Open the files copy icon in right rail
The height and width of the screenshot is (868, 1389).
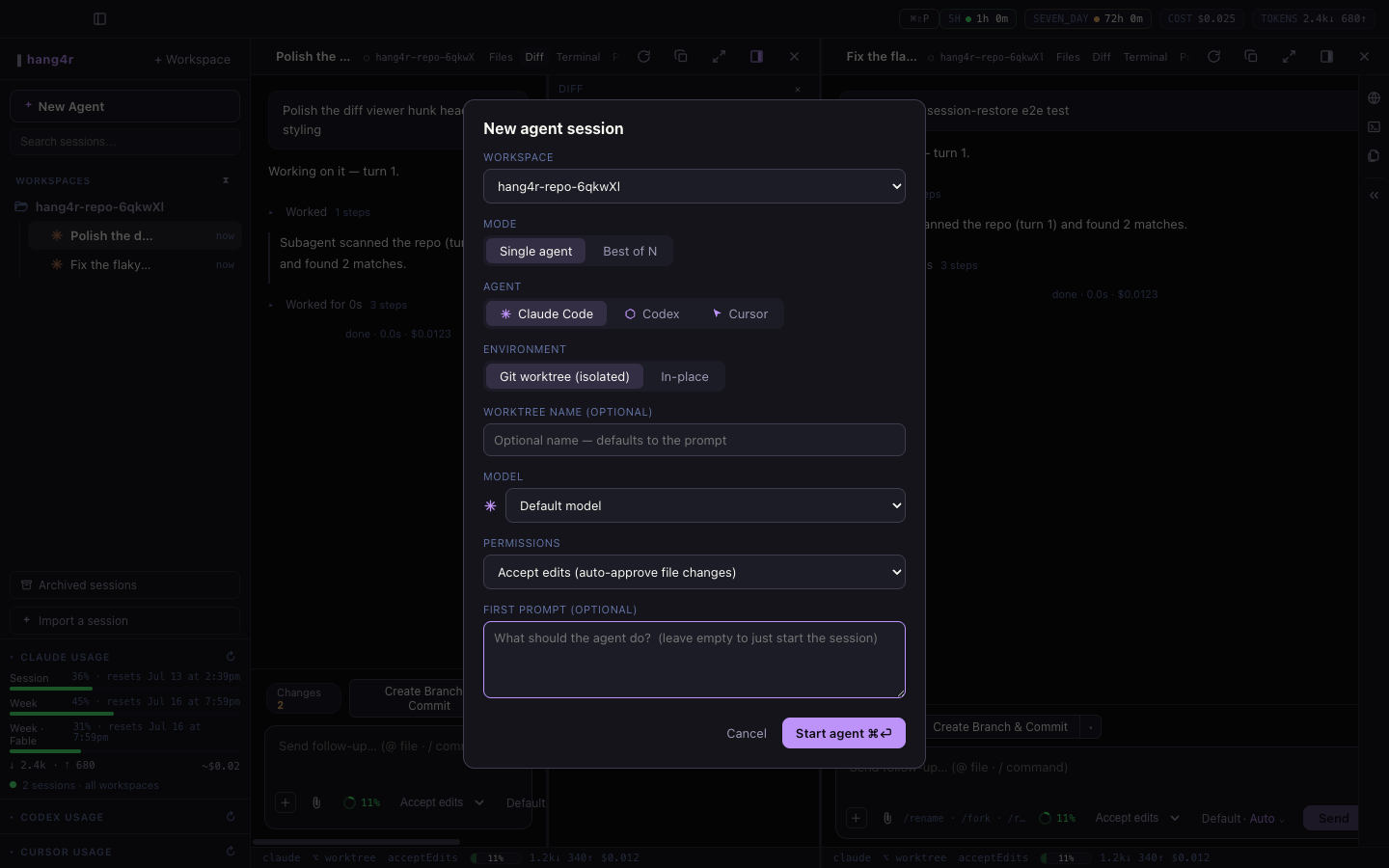(x=1374, y=155)
